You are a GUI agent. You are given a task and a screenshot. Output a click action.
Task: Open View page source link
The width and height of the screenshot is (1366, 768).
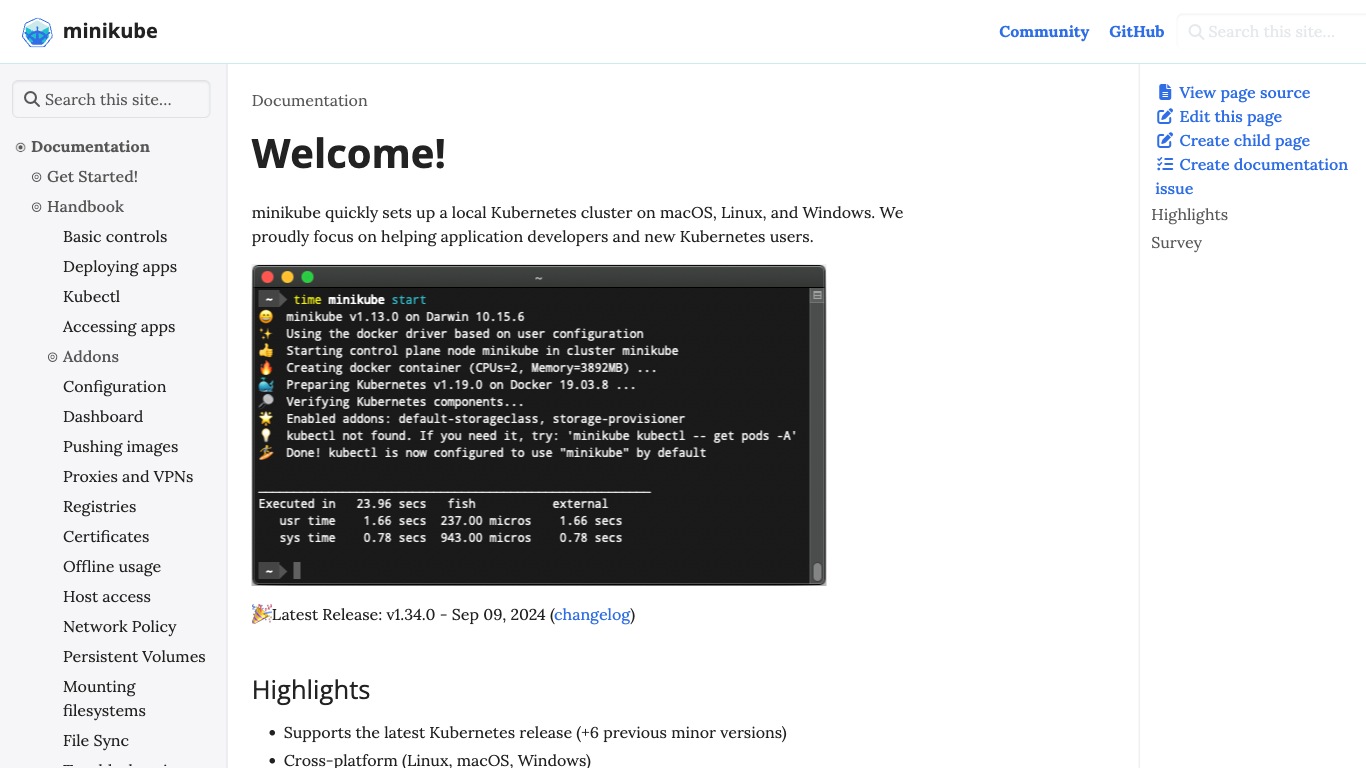(1244, 92)
